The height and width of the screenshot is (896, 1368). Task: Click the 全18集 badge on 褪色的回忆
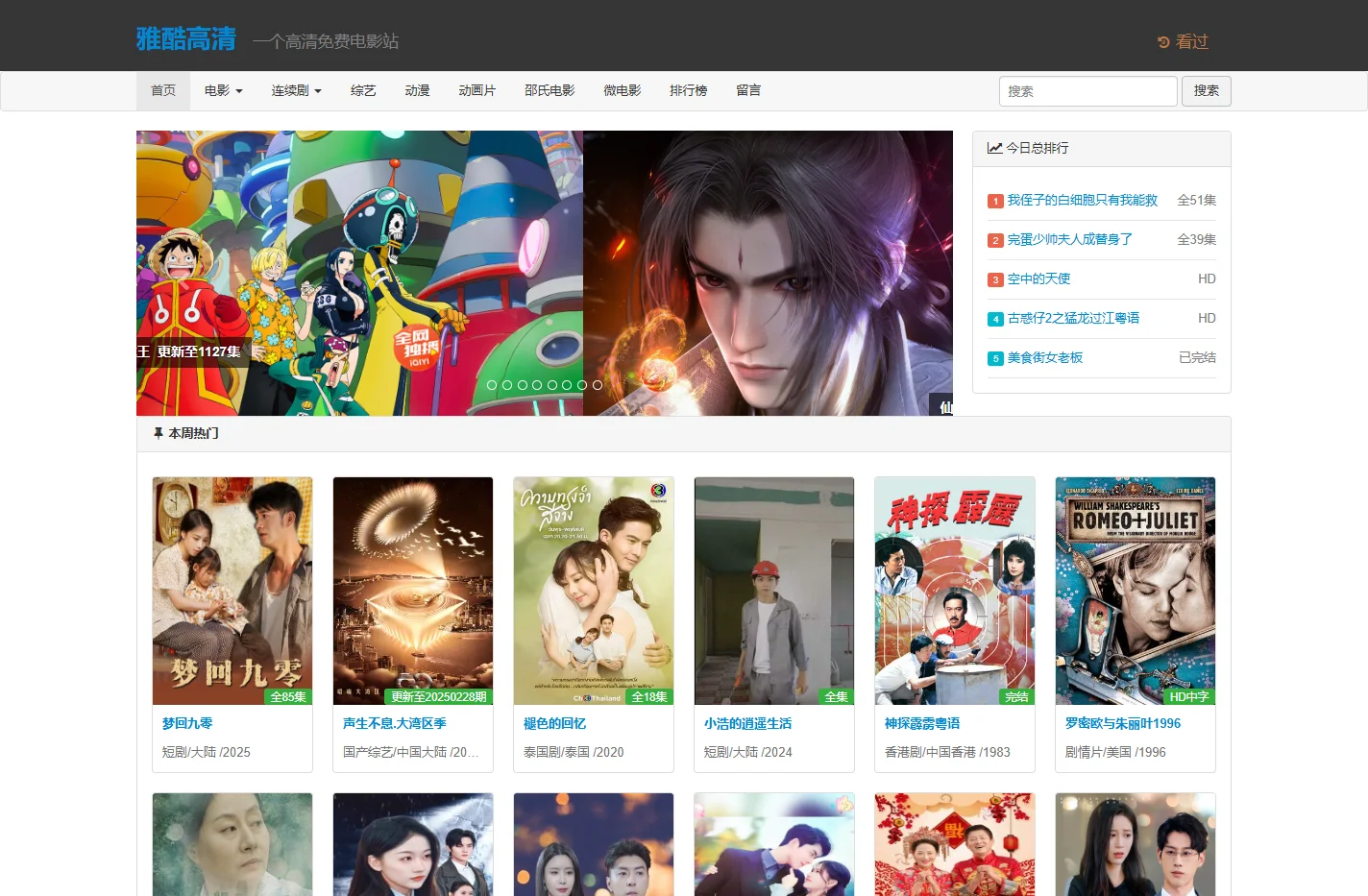(649, 696)
